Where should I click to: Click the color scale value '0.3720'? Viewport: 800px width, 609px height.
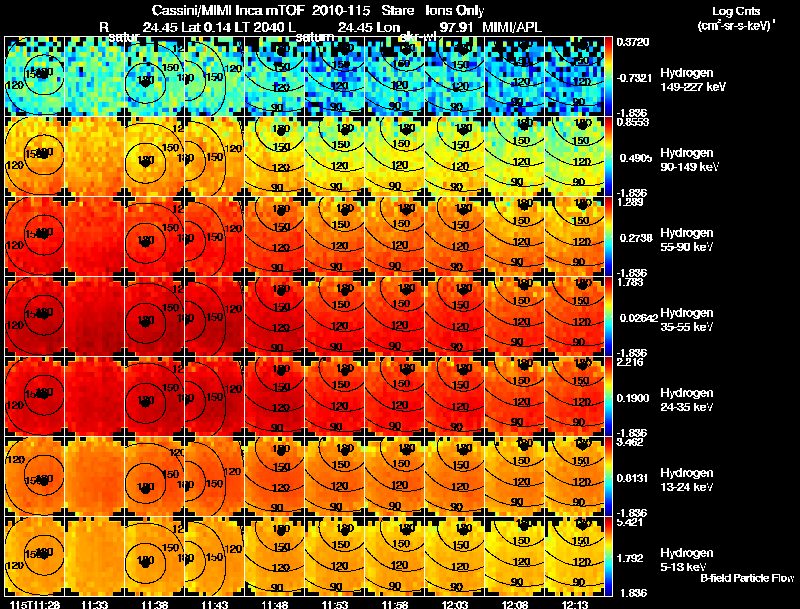coord(633,42)
